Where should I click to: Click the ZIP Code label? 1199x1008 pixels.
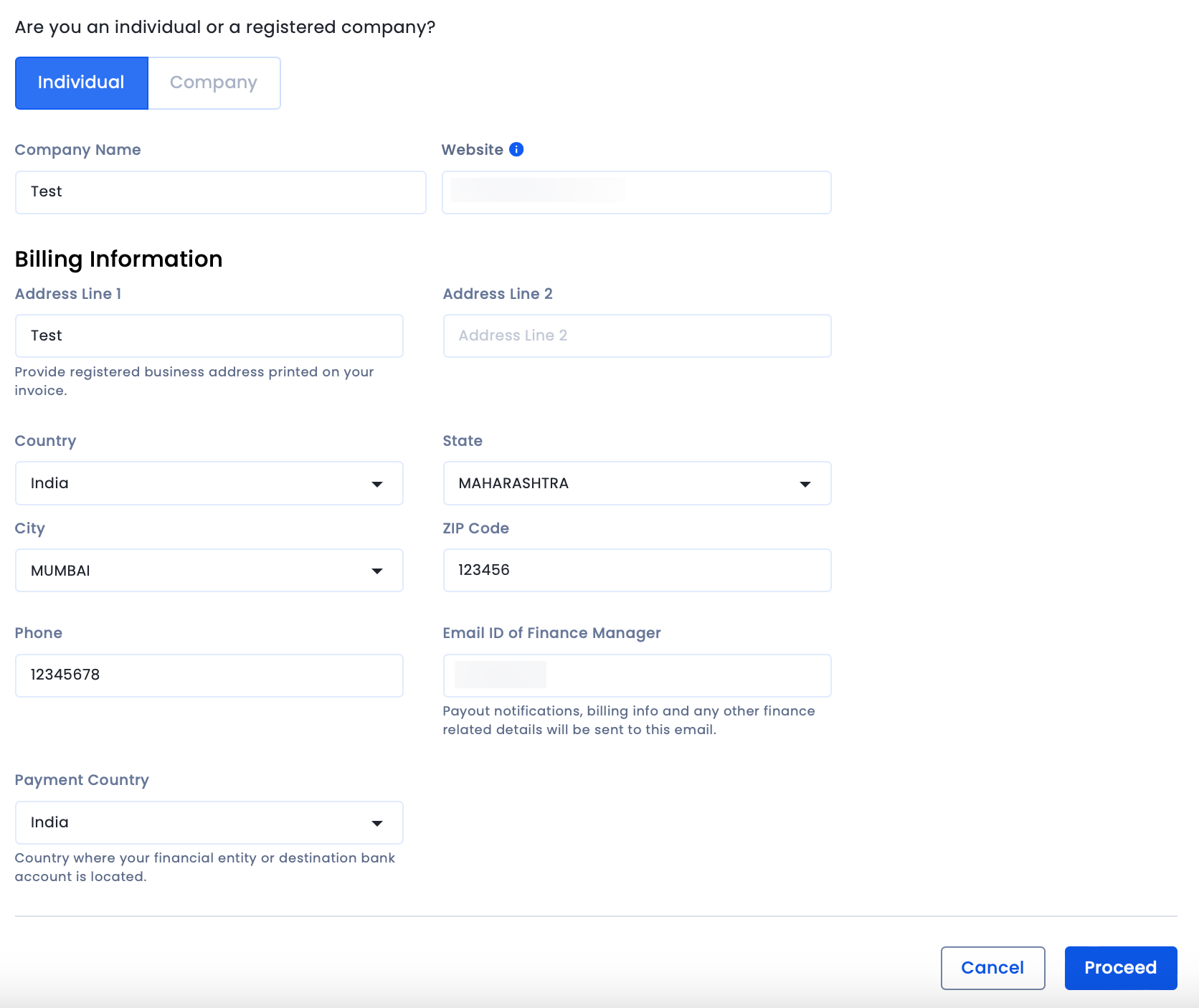pos(476,528)
